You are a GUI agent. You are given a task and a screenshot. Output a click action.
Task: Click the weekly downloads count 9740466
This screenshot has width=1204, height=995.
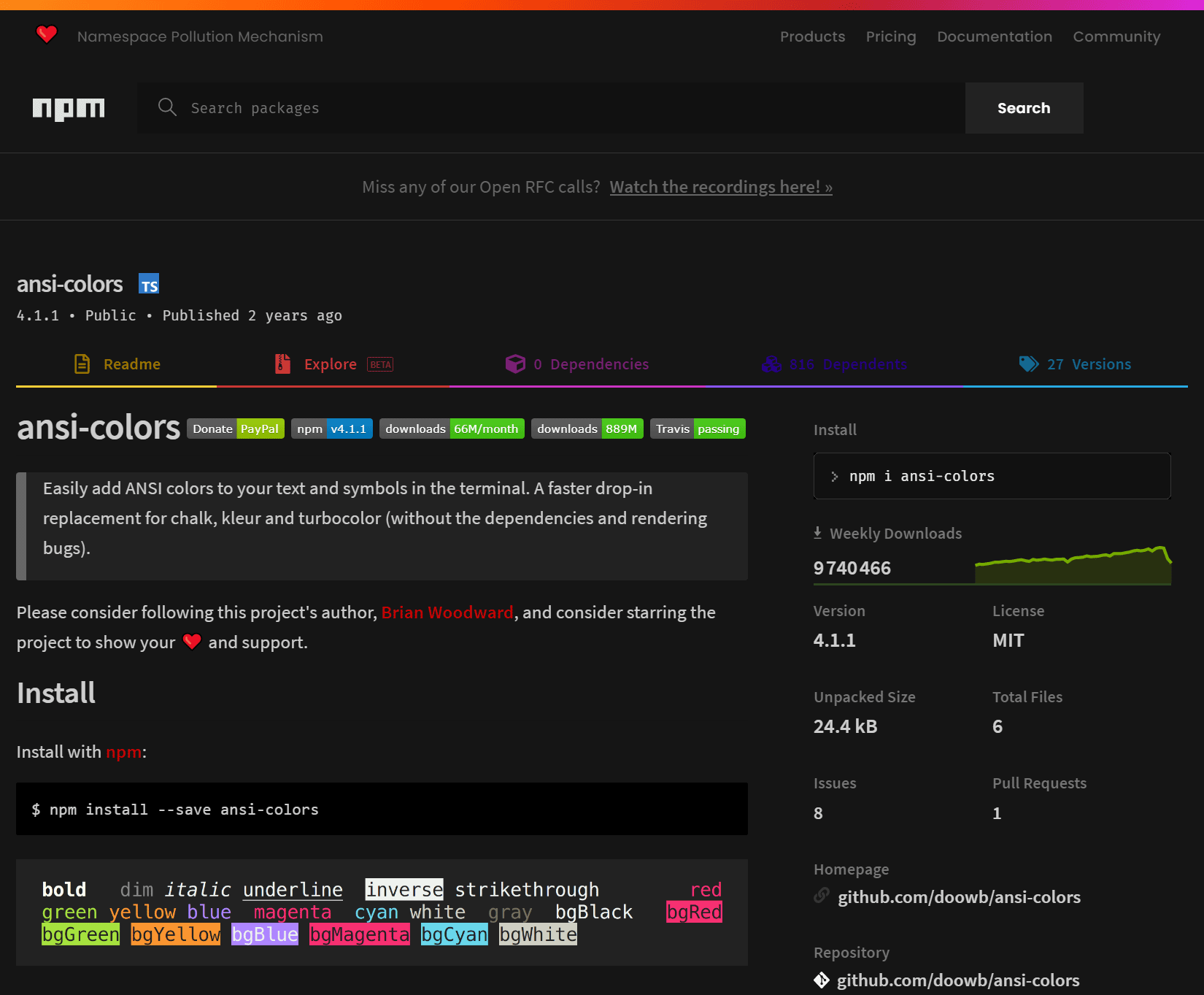click(x=852, y=568)
